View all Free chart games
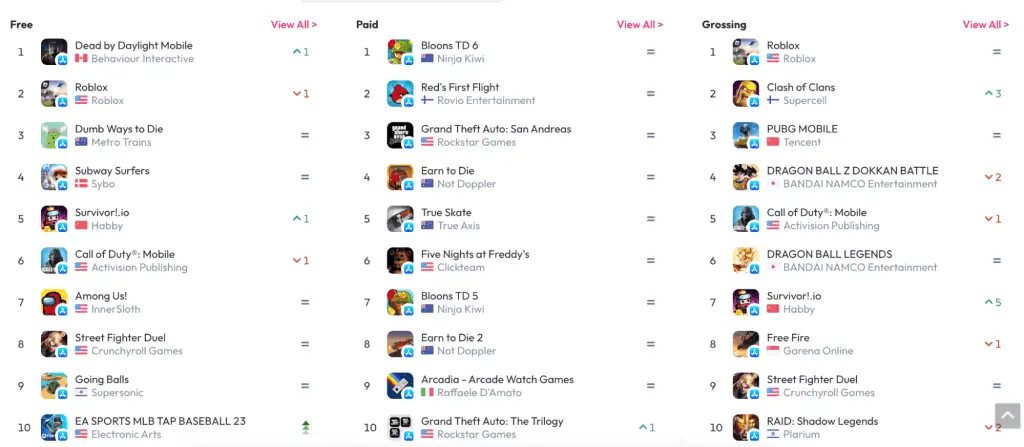The image size is (1024, 447). pos(294,24)
